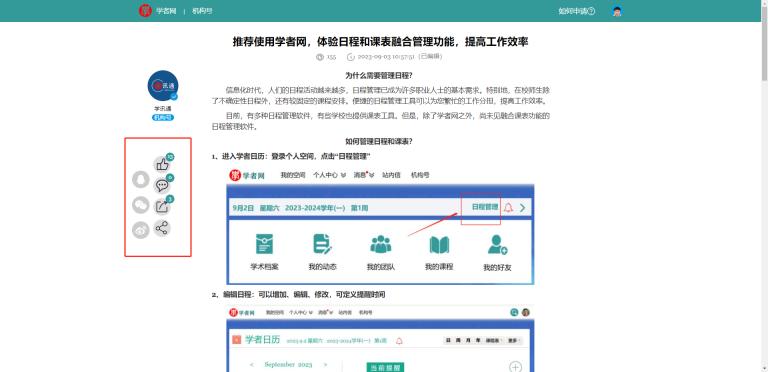Image resolution: width=768 pixels, height=372 pixels.
Task: Click the publish date 2023-09-03 text
Action: [386, 57]
